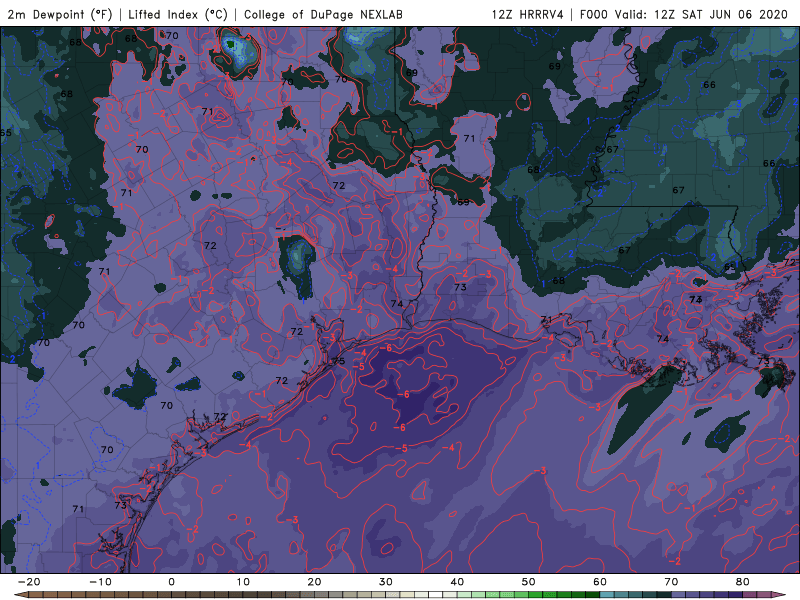Click the 30 label on the color scale
The height and width of the screenshot is (600, 800).
coord(386,582)
